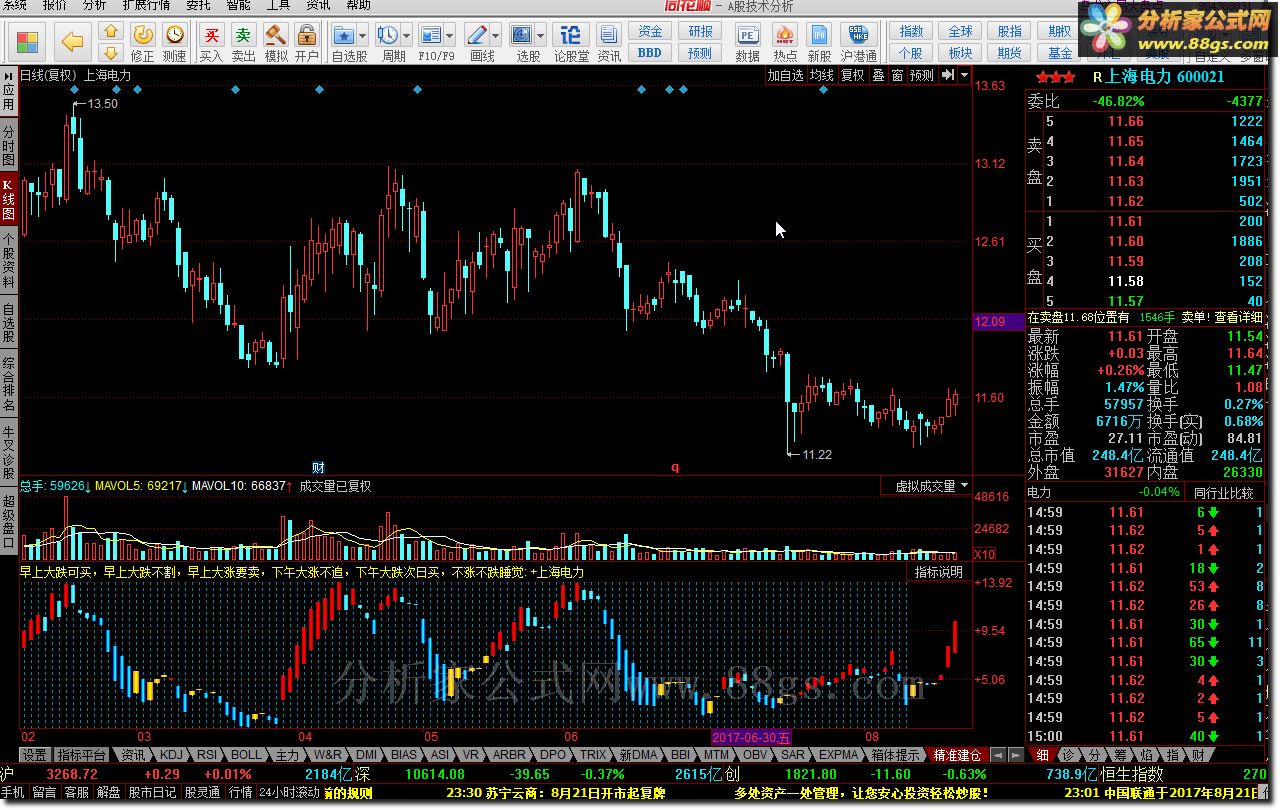Expand the 虚拟成交量 dropdown

[964, 486]
